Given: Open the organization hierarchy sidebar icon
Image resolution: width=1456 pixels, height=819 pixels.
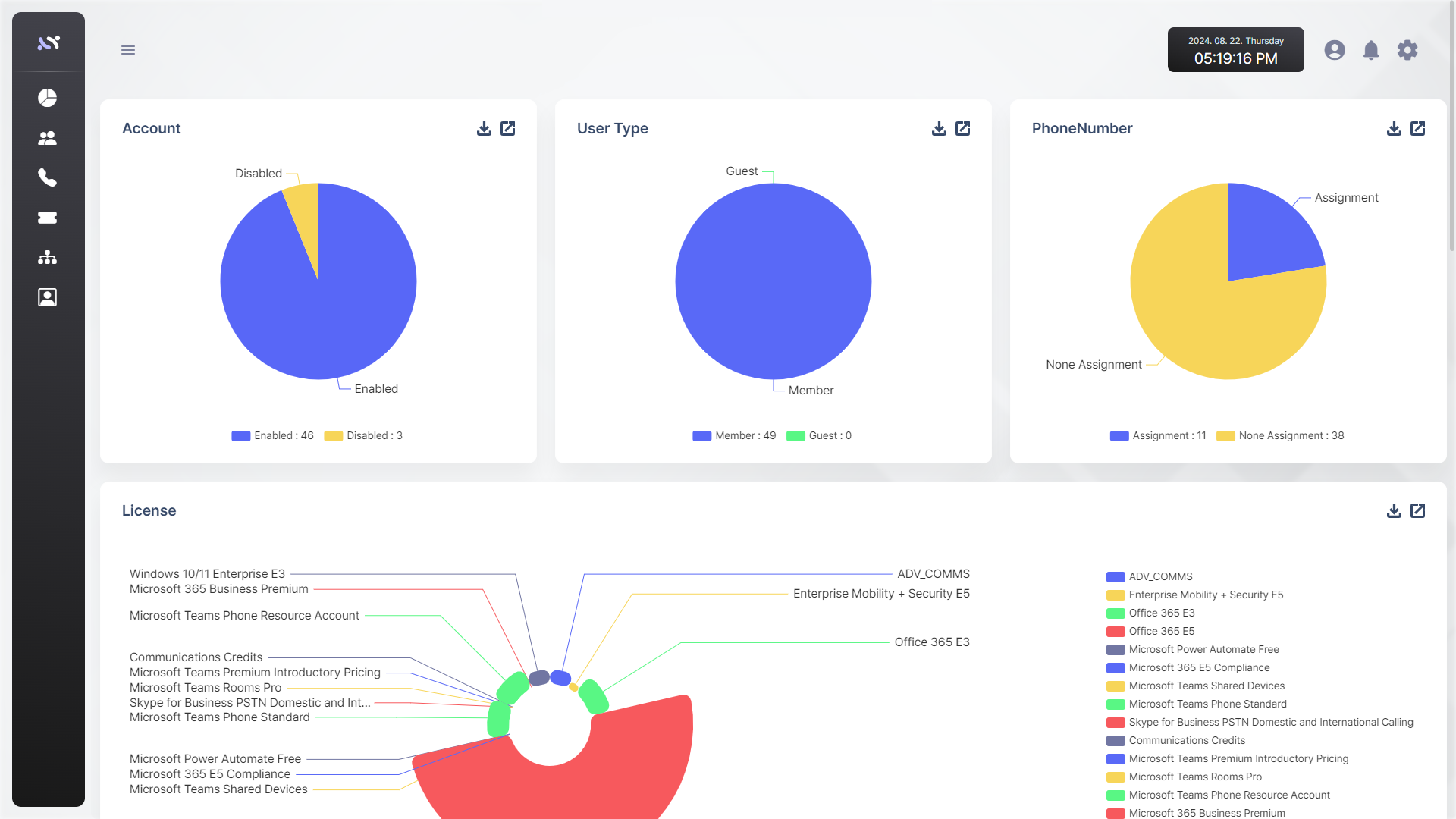Looking at the screenshot, I should [x=48, y=257].
